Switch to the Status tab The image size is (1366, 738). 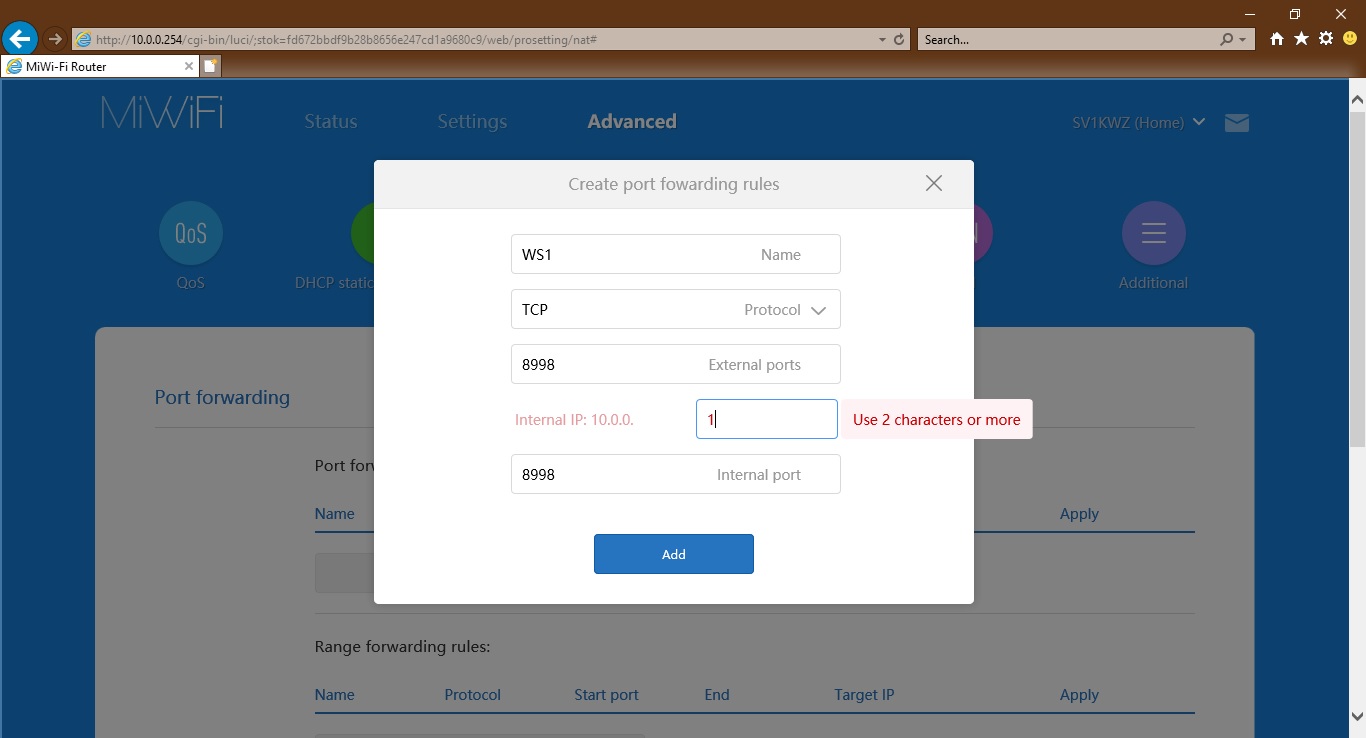331,122
